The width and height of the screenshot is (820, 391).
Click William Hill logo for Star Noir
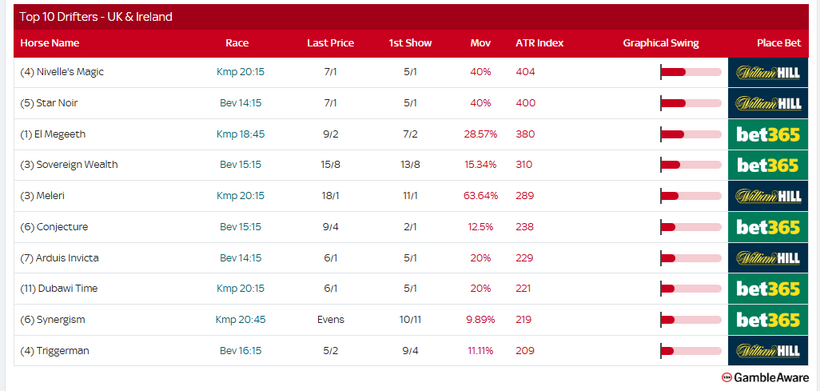[768, 103]
